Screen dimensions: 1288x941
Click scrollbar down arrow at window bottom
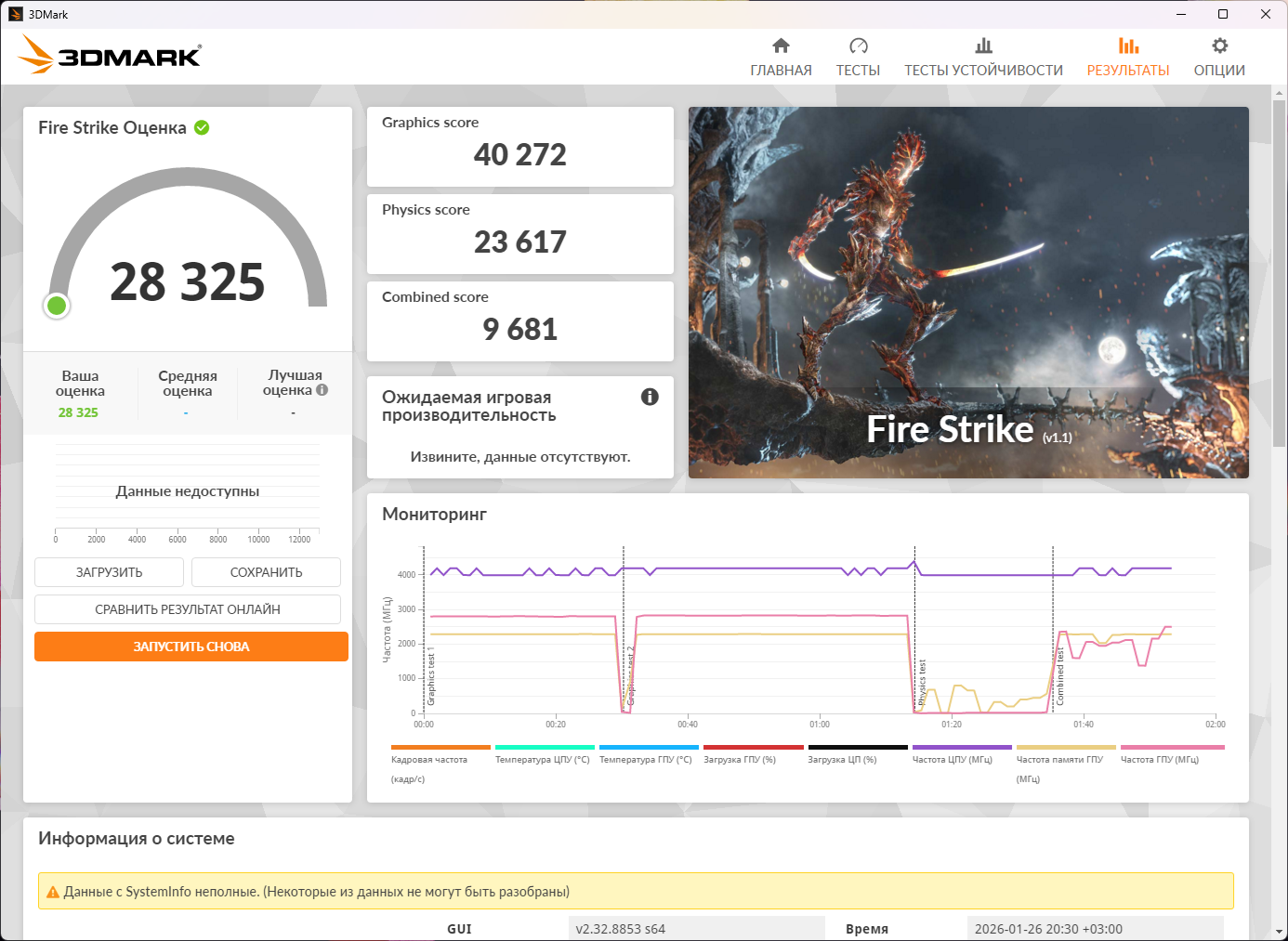(x=1279, y=932)
